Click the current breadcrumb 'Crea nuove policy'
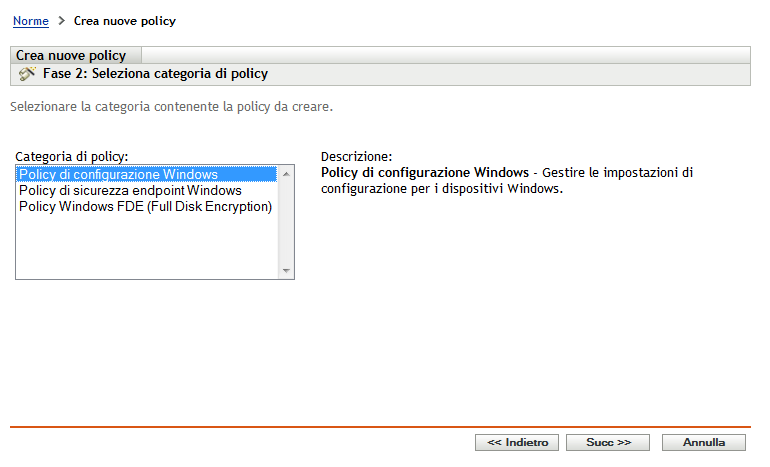770x467 pixels. coord(125,20)
